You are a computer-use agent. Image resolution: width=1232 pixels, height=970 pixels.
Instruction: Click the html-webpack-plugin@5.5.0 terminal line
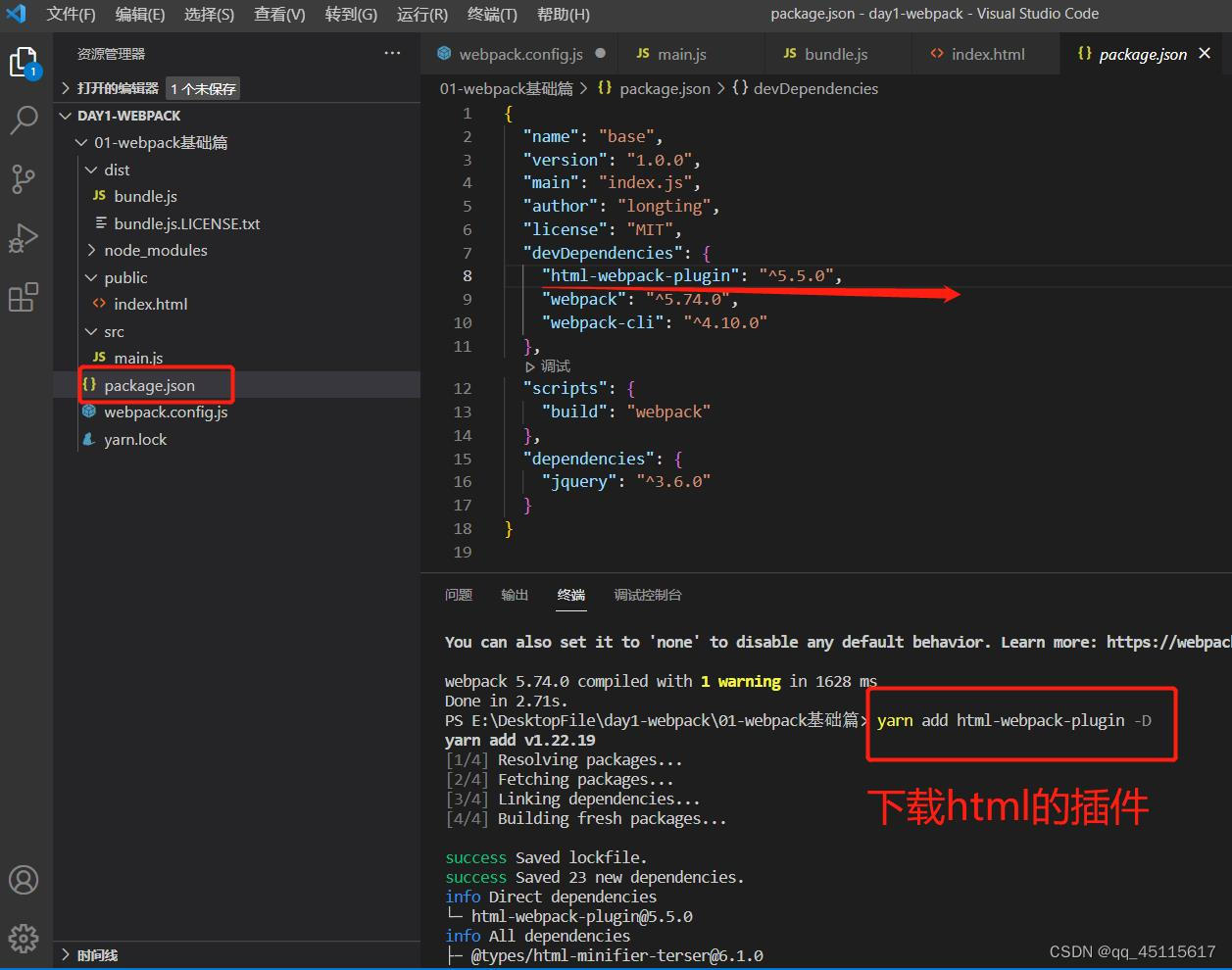[581, 916]
